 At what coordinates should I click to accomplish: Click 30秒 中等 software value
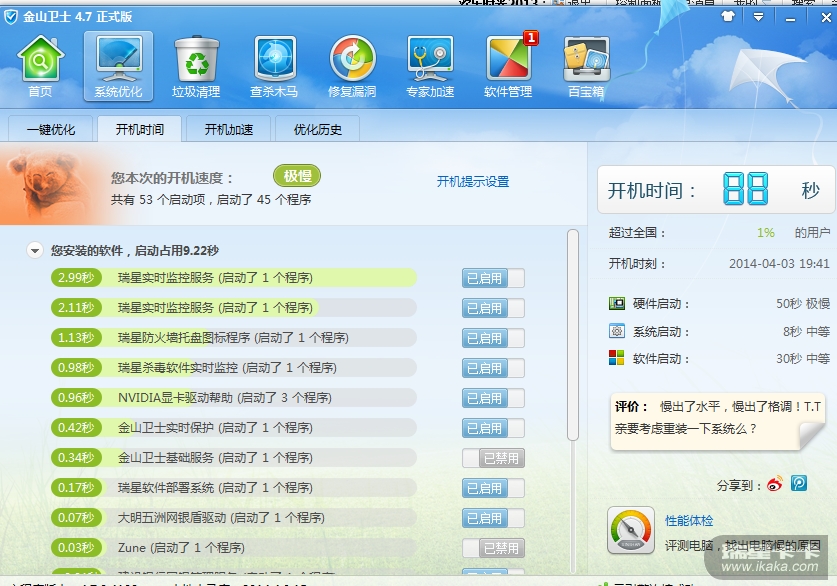coord(803,358)
